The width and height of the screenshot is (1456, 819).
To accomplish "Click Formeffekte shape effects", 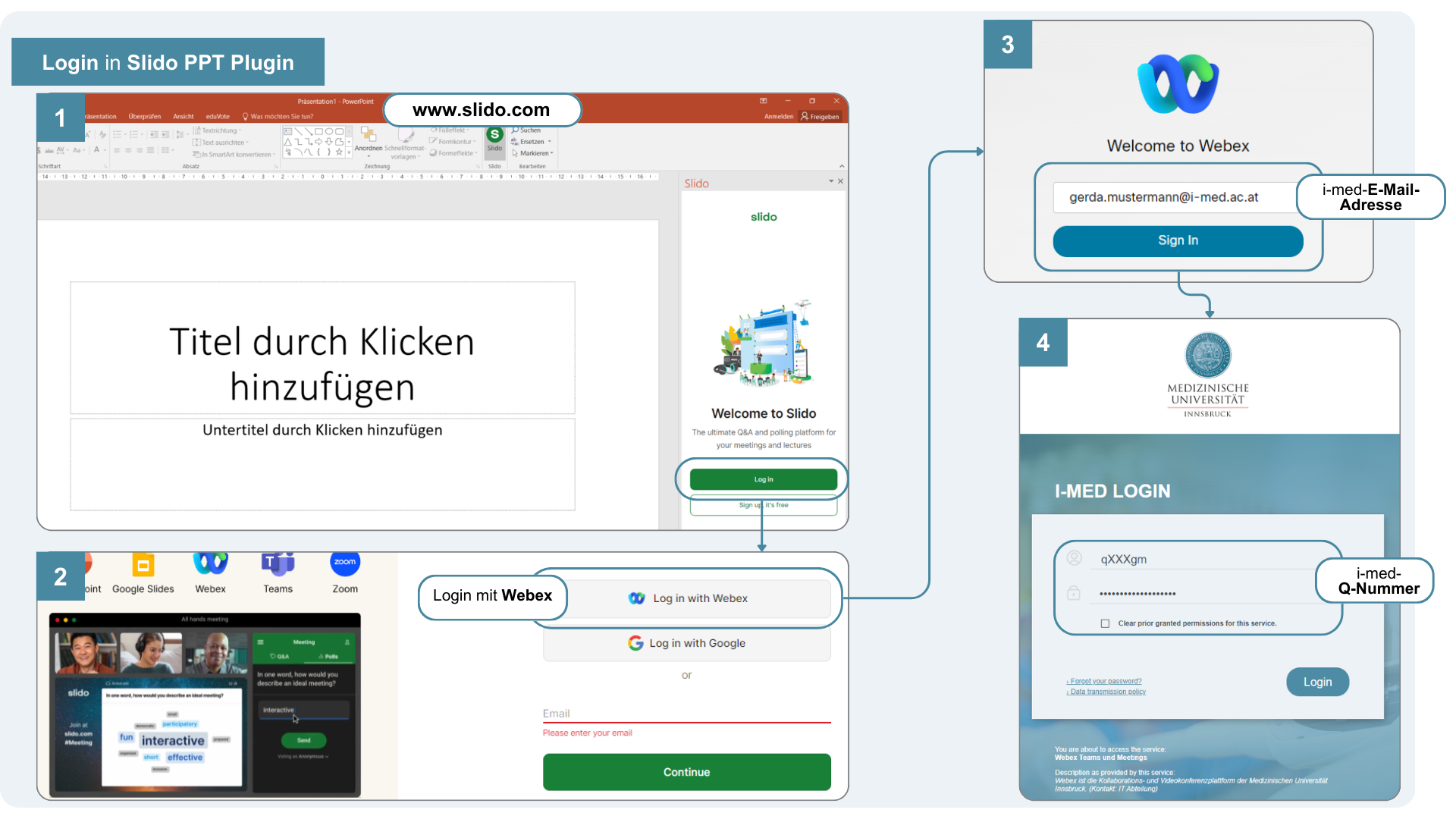I will (453, 153).
